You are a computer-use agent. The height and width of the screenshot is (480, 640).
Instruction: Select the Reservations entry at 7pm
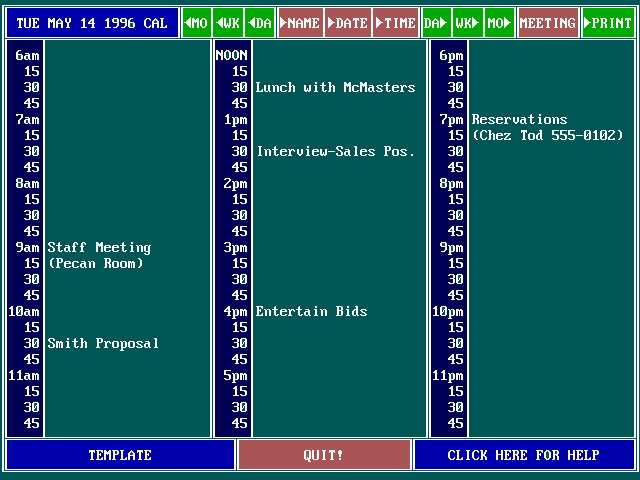[519, 120]
